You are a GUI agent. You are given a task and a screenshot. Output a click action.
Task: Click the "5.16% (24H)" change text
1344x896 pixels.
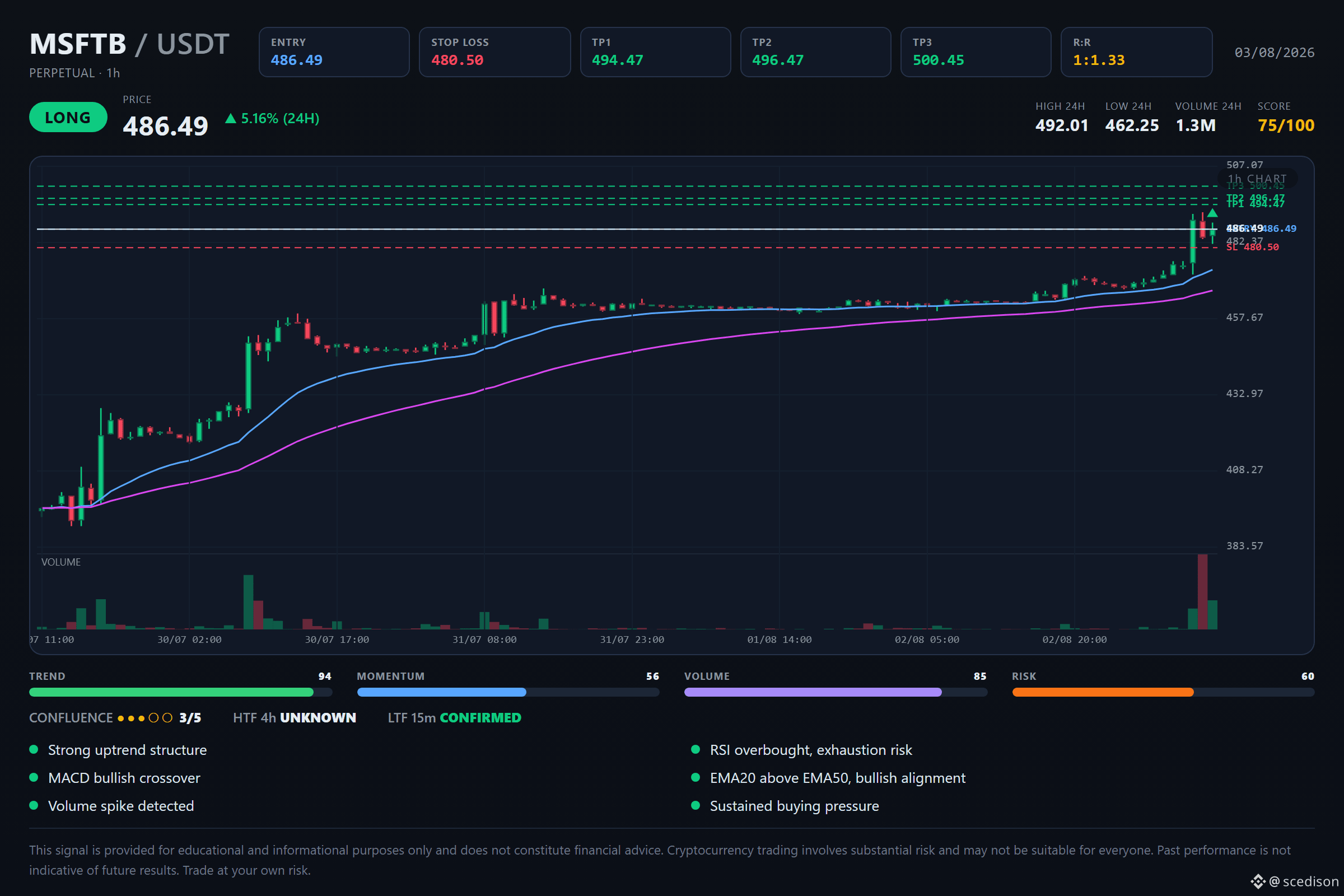[x=280, y=118]
